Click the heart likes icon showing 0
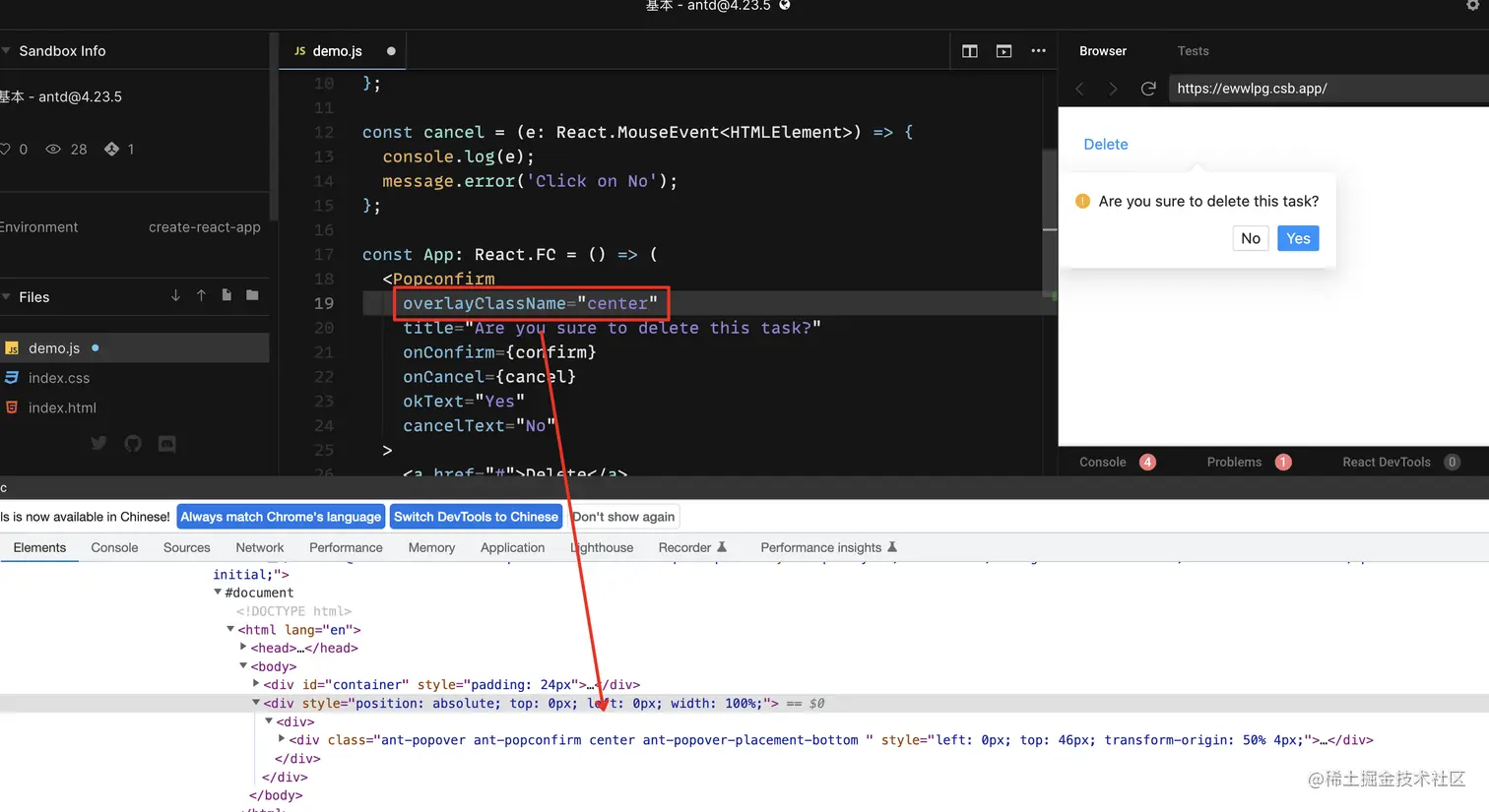1489x812 pixels. [x=5, y=149]
